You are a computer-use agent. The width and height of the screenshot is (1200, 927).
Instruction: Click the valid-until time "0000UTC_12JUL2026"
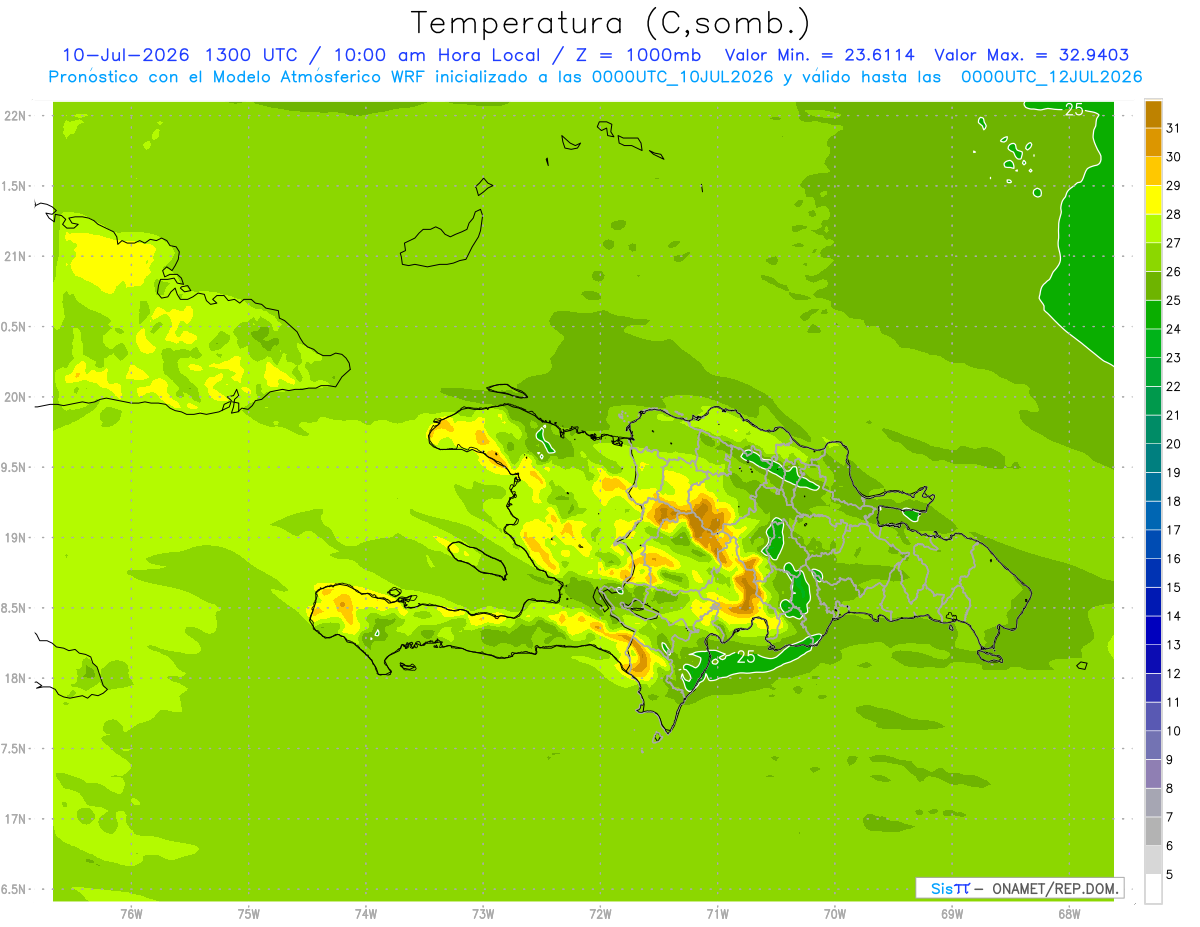(1052, 77)
